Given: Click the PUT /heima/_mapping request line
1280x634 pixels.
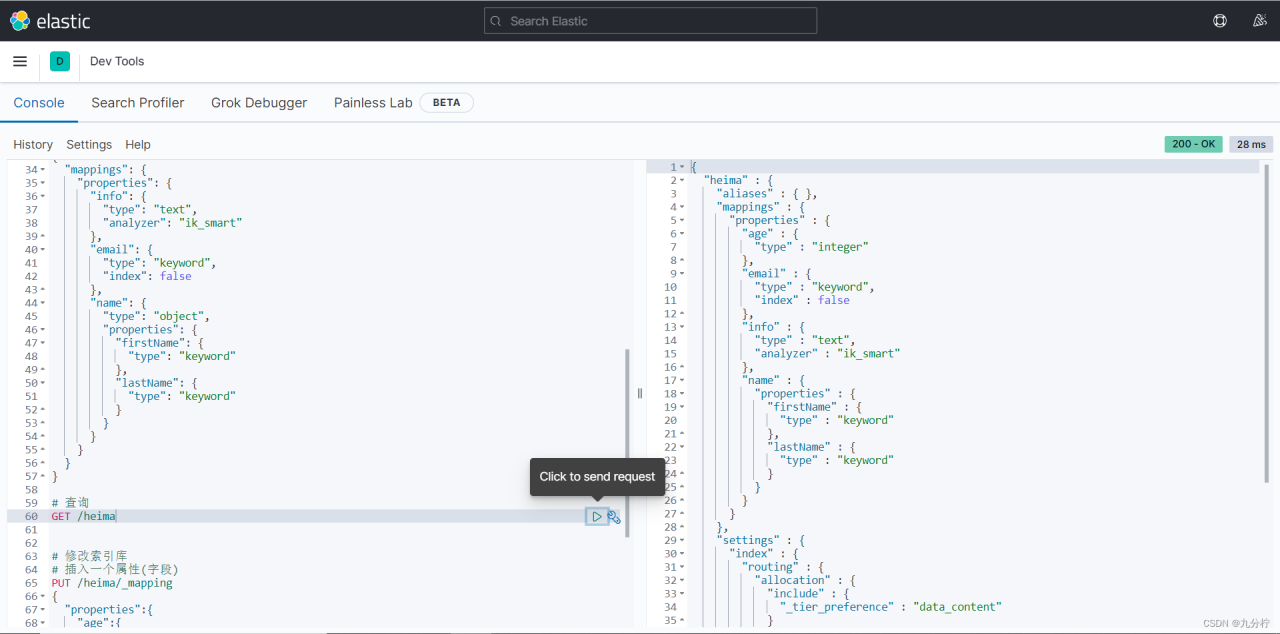Looking at the screenshot, I should coord(112,583).
